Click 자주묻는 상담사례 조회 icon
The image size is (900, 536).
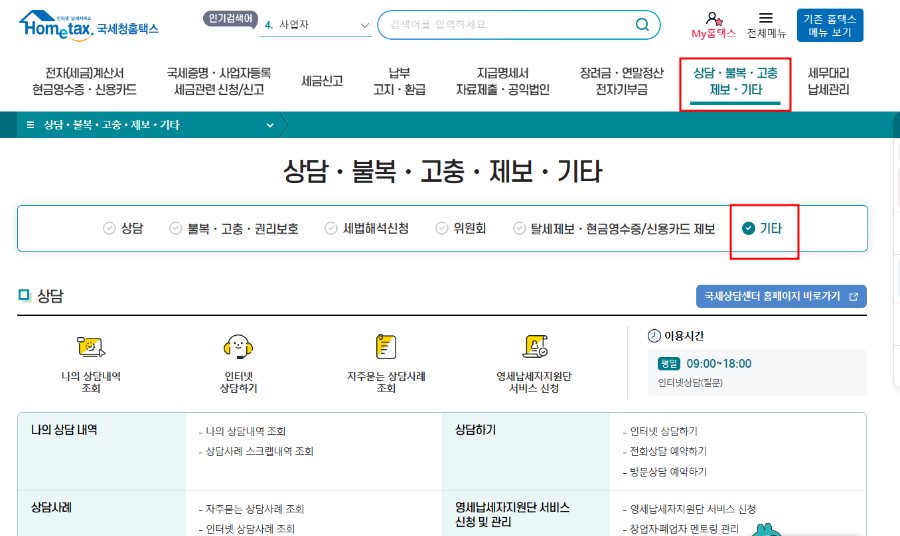(x=386, y=347)
